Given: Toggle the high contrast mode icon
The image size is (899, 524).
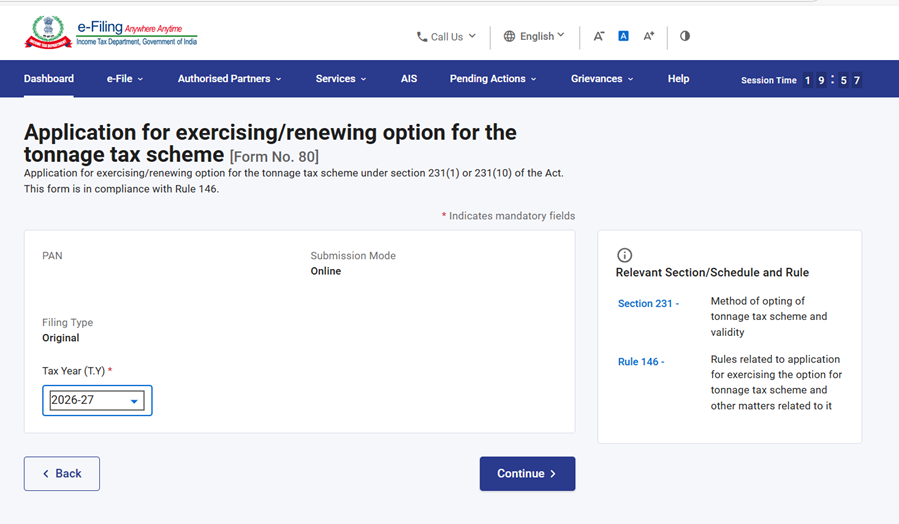Looking at the screenshot, I should 685,36.
